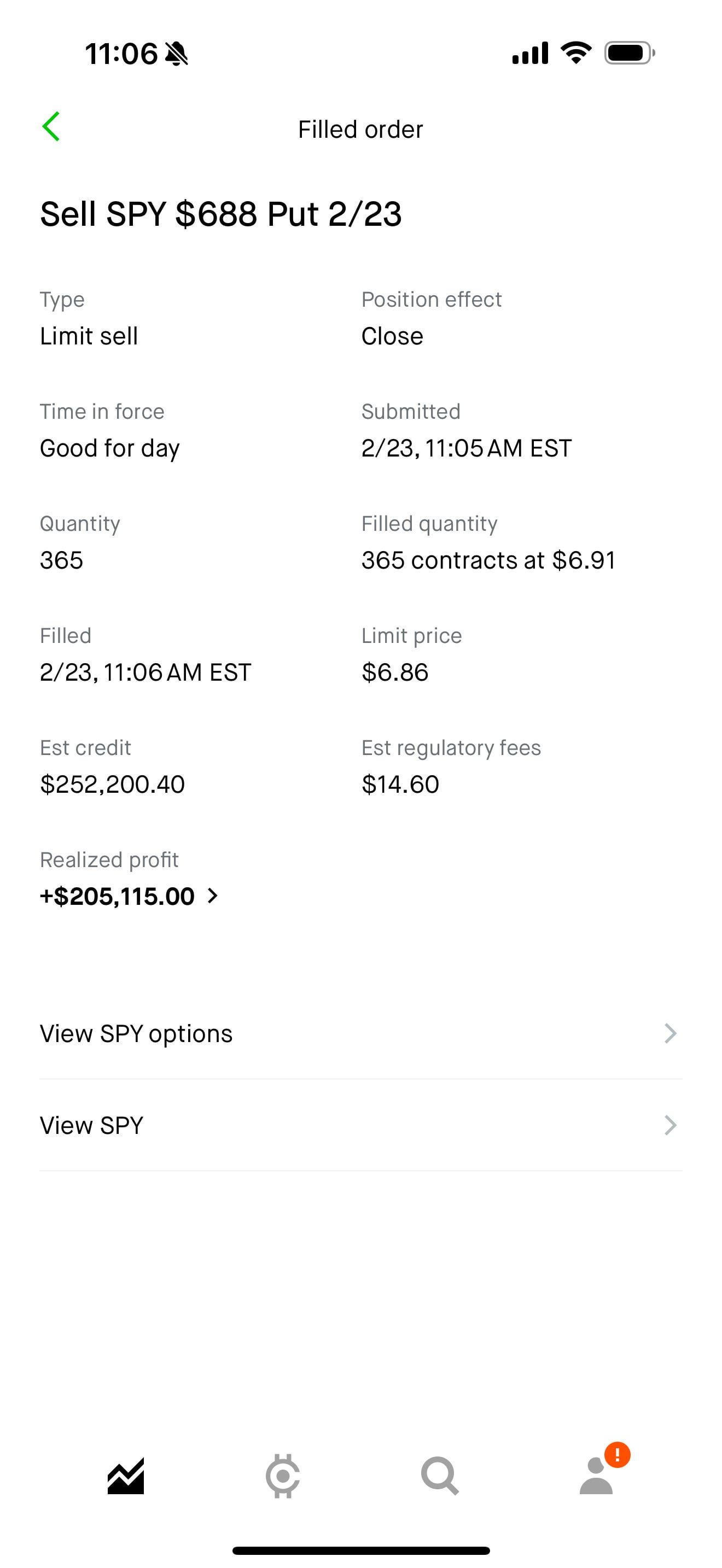Tap the +$205,115.00 realized profit amount

click(117, 896)
